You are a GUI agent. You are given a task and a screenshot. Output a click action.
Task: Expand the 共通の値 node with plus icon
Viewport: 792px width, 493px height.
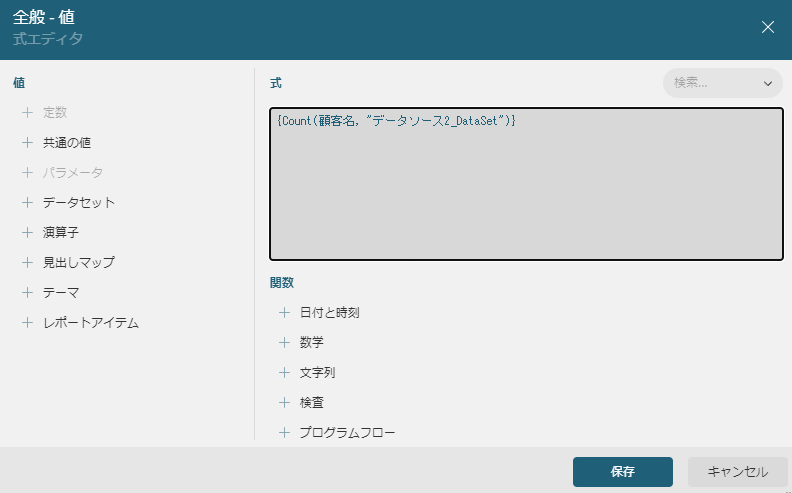click(x=27, y=143)
